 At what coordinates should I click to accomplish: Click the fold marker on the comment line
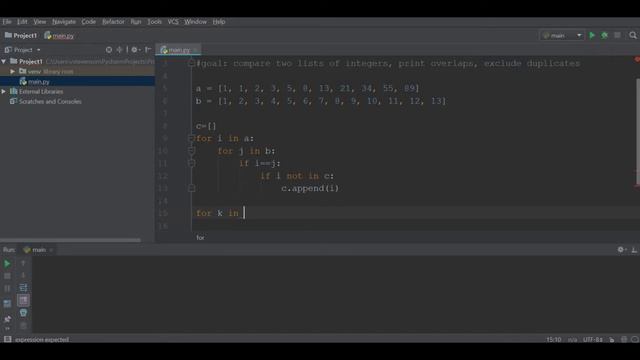tap(191, 63)
